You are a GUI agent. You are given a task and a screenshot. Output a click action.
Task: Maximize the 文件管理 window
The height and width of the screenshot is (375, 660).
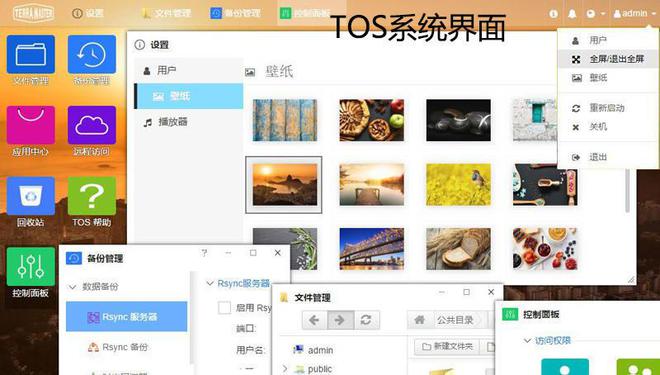click(x=466, y=292)
